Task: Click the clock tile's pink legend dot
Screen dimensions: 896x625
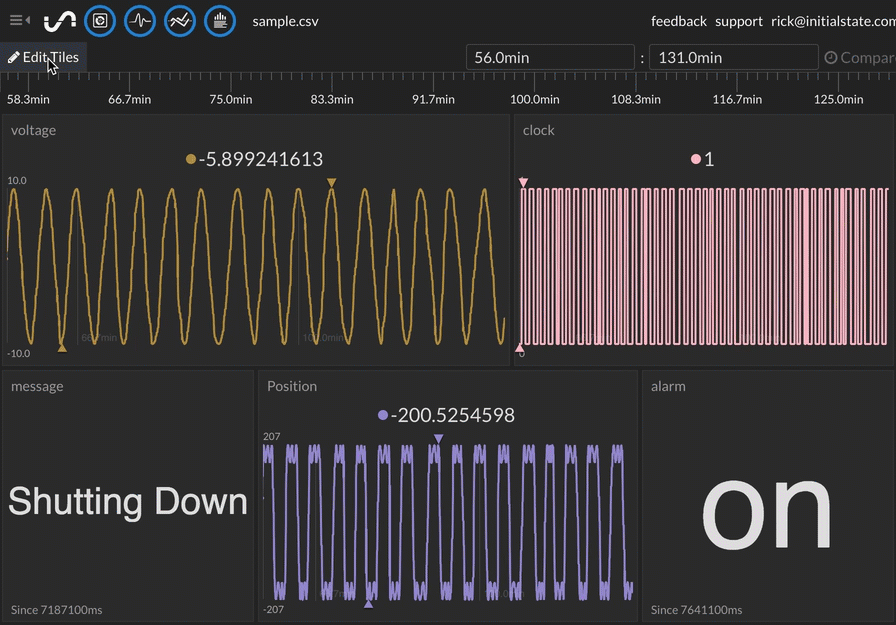Action: coord(696,159)
